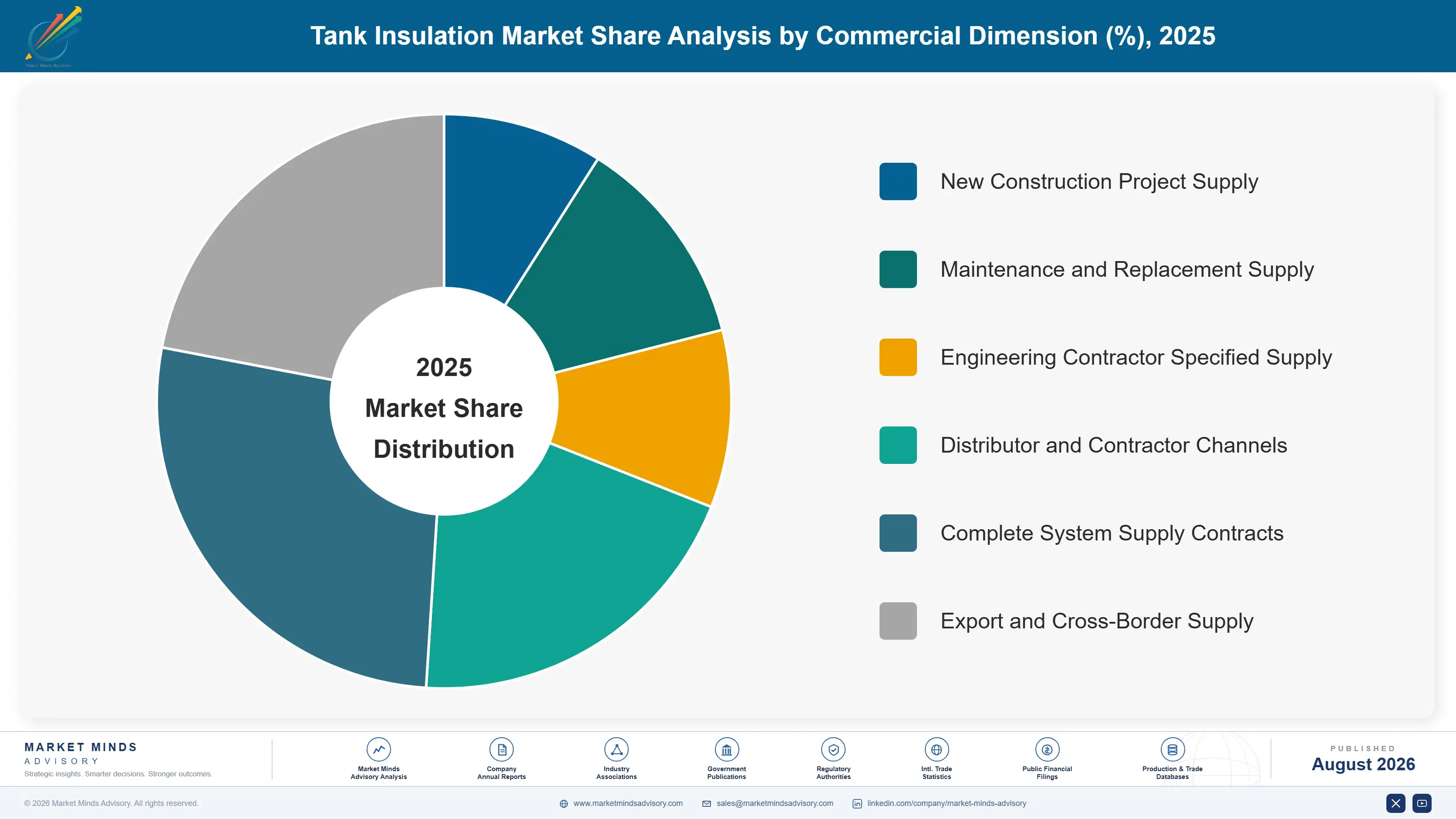Click the Intl. Trade Statistics globe icon

point(936,749)
